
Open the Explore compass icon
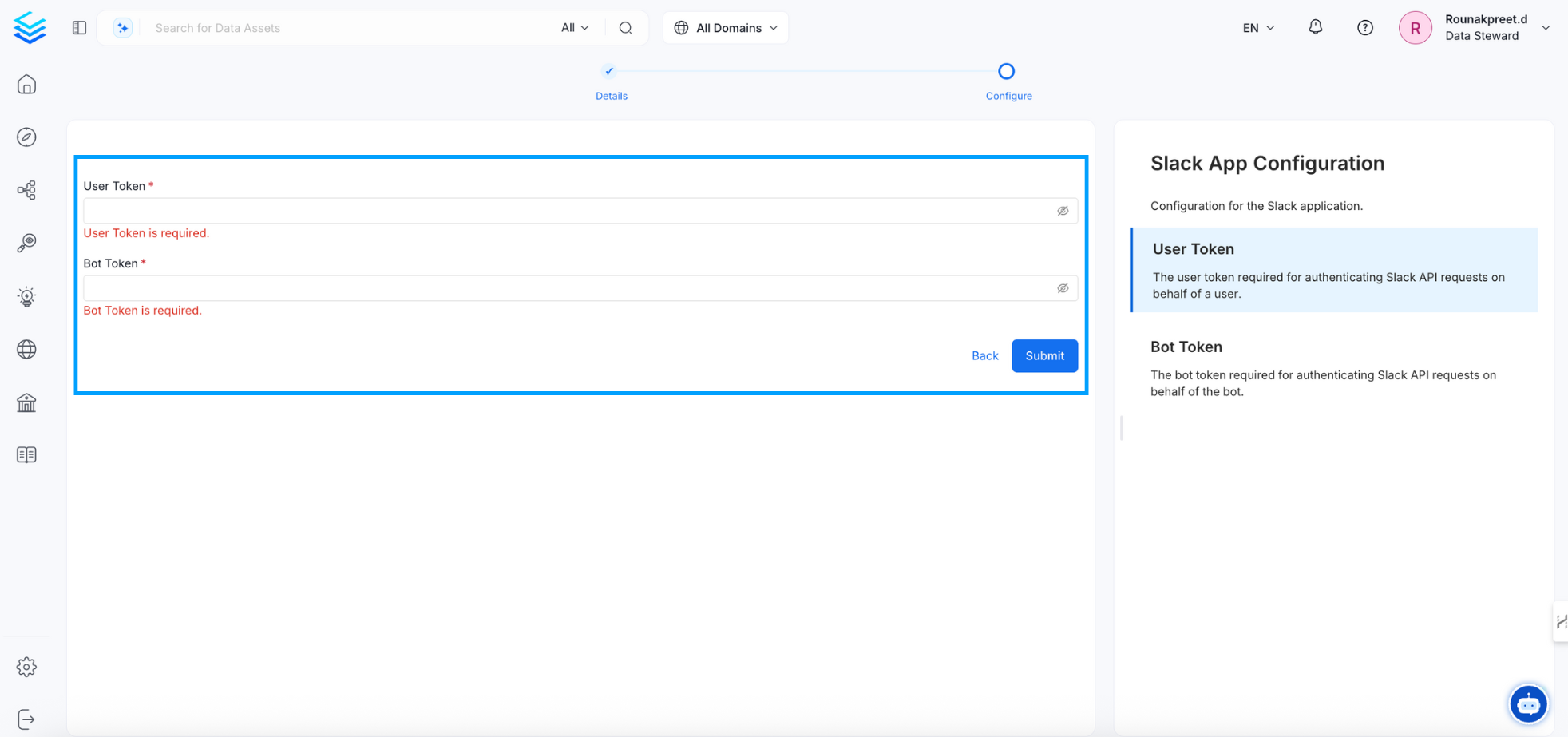click(x=26, y=137)
